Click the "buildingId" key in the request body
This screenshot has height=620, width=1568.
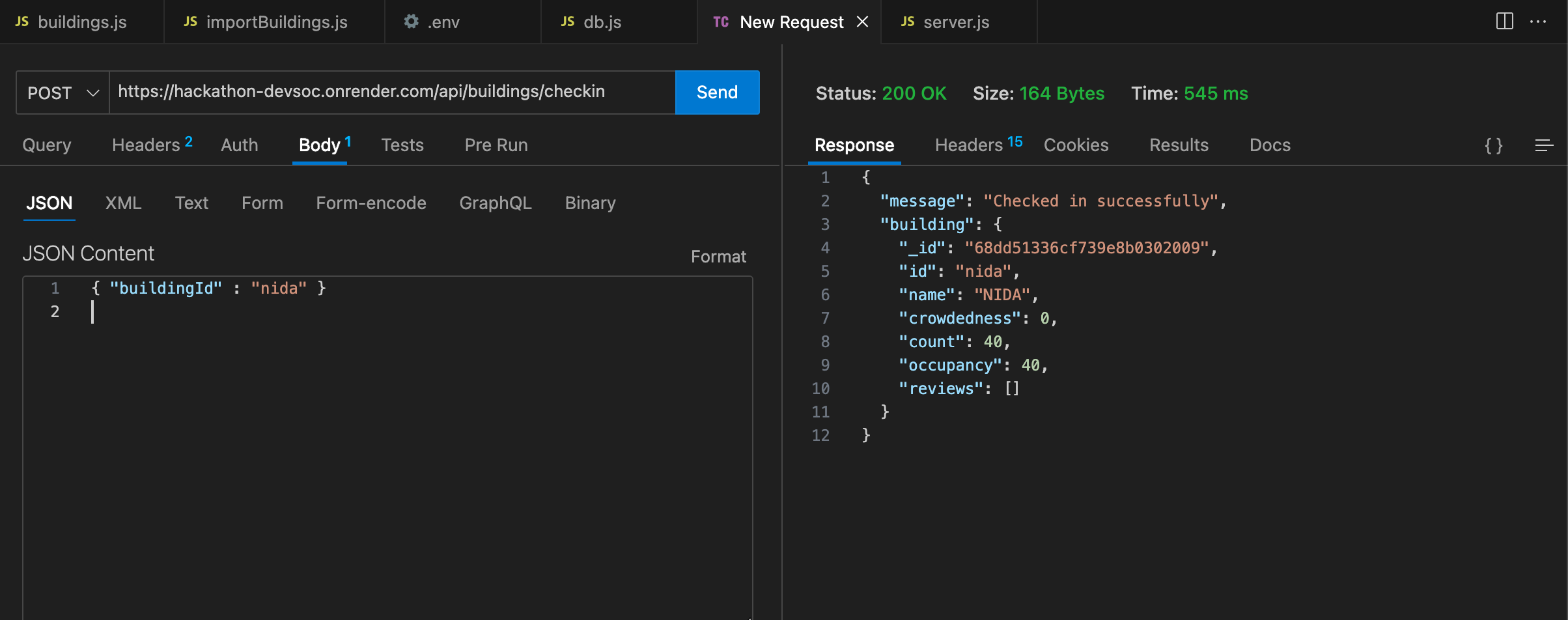[x=166, y=289]
